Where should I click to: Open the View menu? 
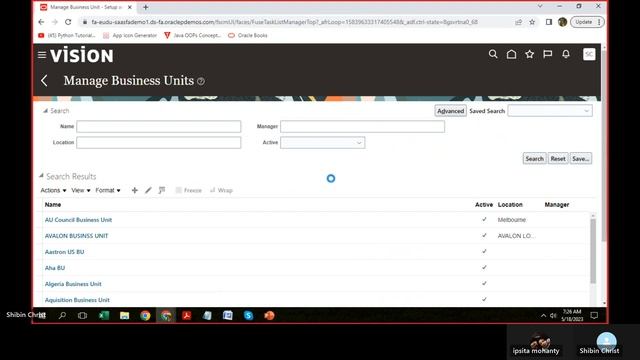point(81,190)
